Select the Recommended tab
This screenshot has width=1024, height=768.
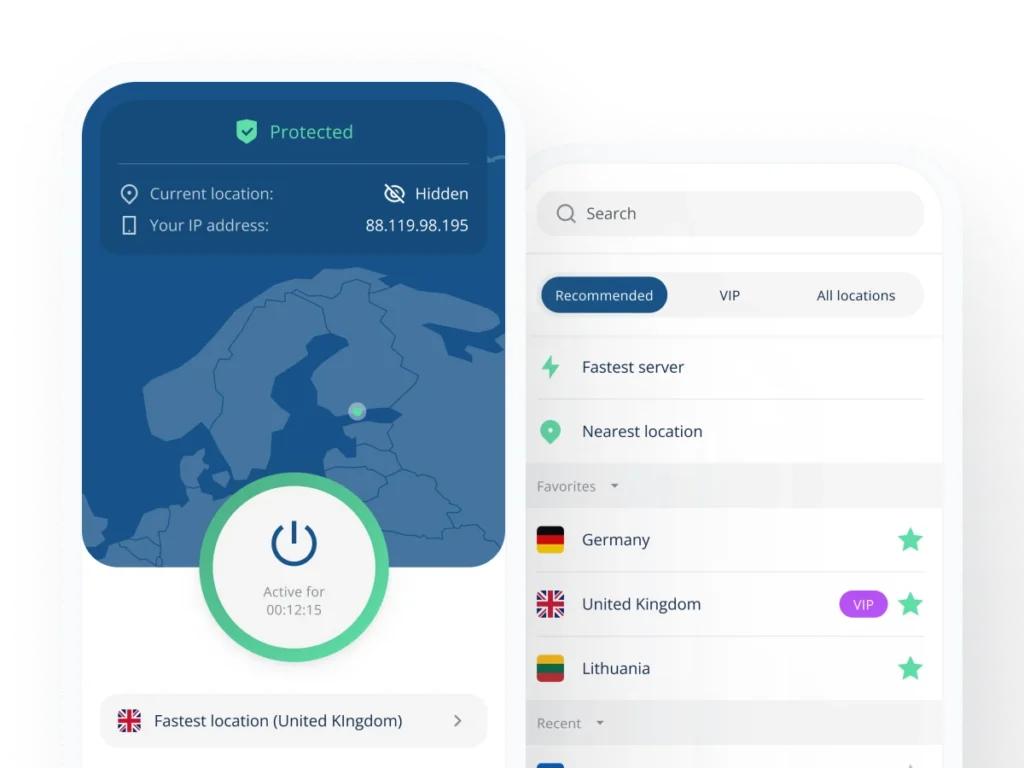click(604, 295)
